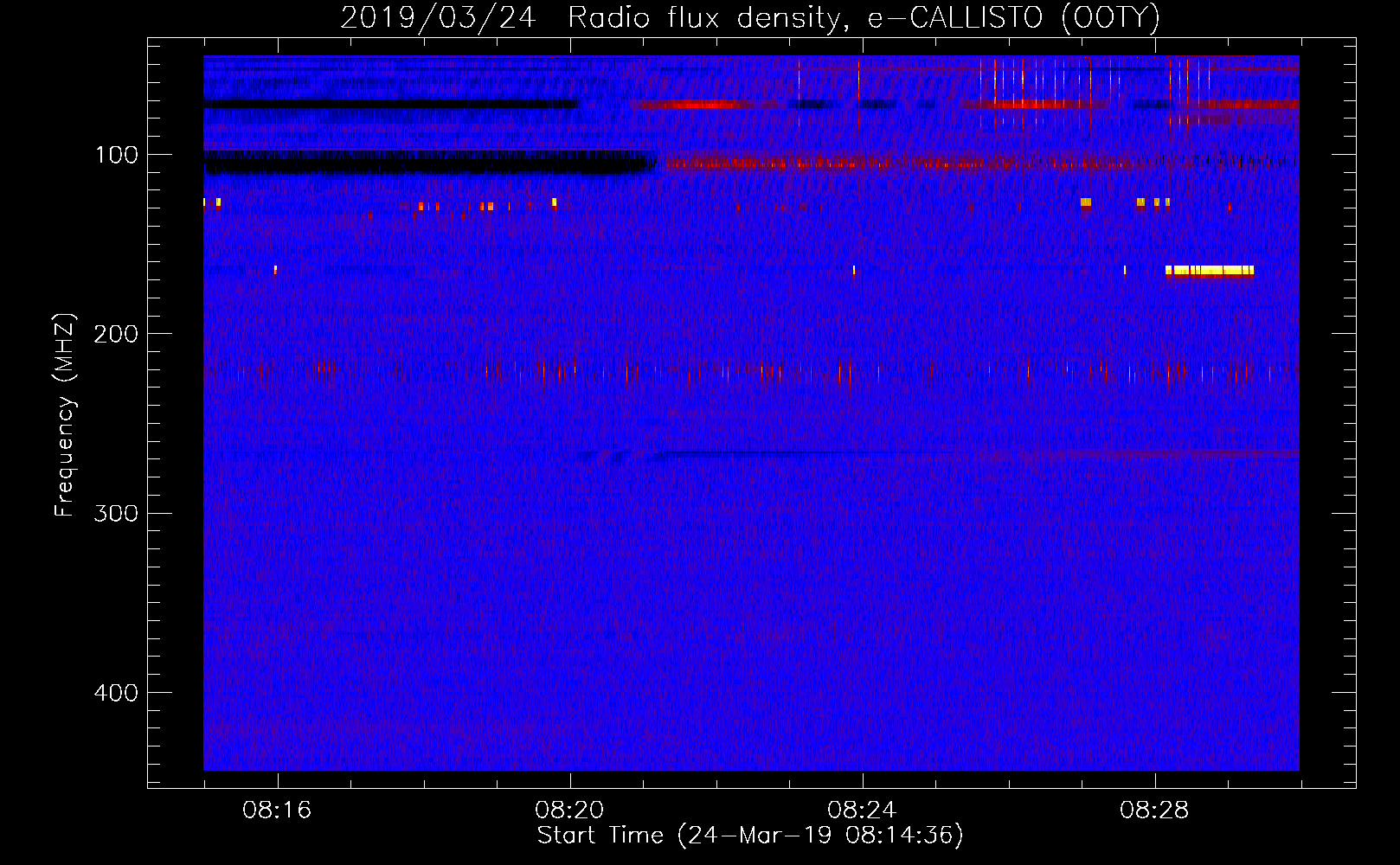Click the 400 frequency tick label
Viewport: 1400px width, 865px height.
116,693
